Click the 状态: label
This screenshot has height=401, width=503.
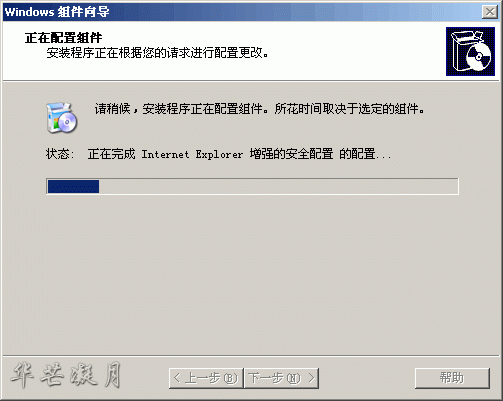click(60, 154)
